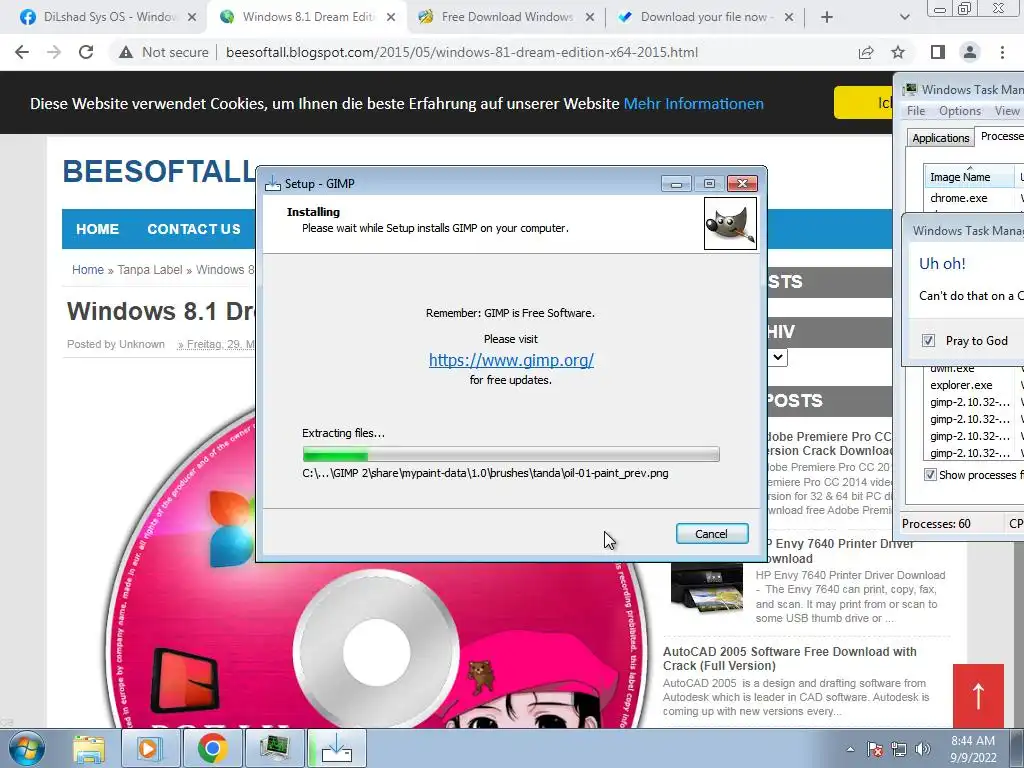The image size is (1024, 768).
Task: Click the green extraction progress bar
Action: click(x=511, y=454)
